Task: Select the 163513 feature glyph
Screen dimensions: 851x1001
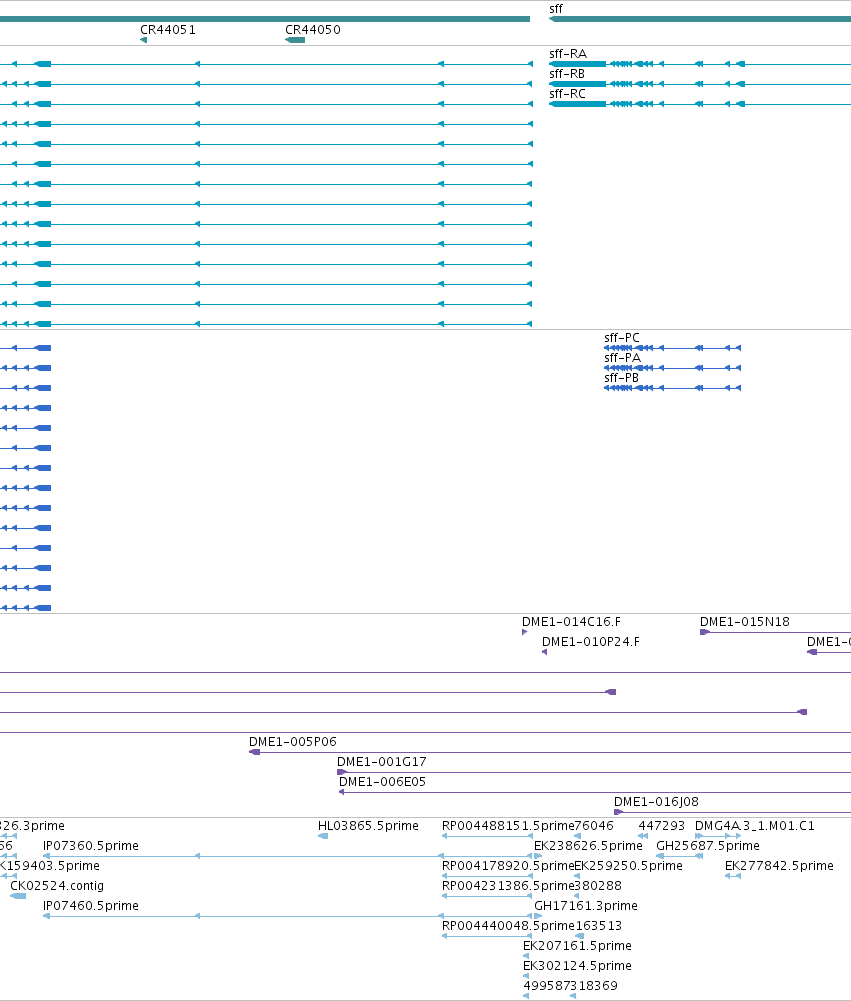Action: [580, 936]
